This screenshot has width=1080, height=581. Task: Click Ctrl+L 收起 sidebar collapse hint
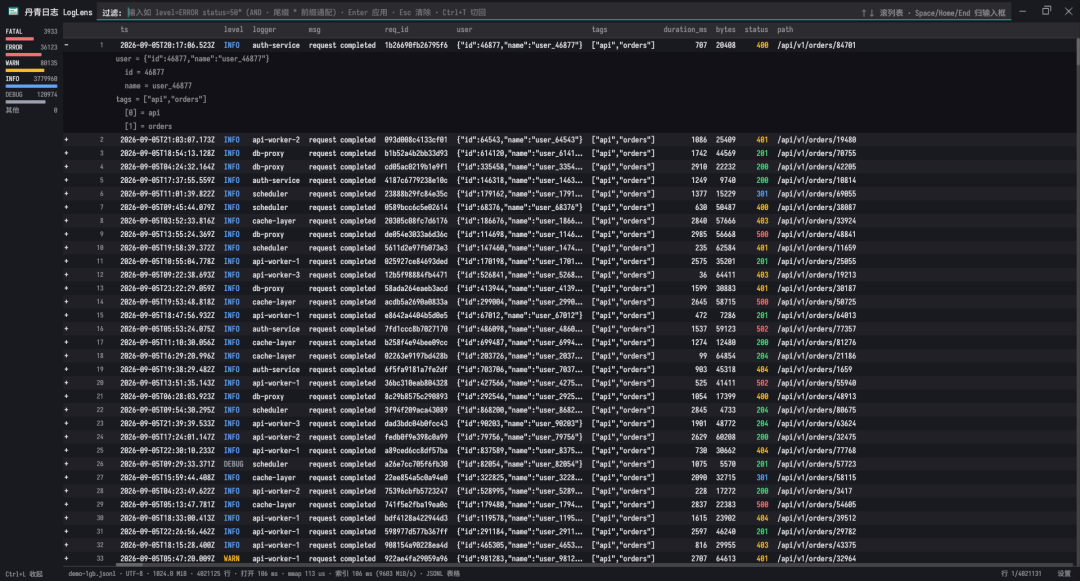point(24,574)
